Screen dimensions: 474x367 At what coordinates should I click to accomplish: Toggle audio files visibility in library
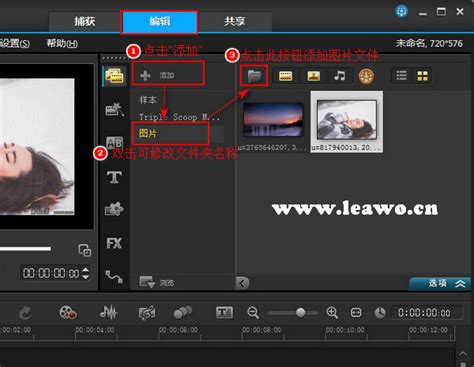pyautogui.click(x=340, y=76)
